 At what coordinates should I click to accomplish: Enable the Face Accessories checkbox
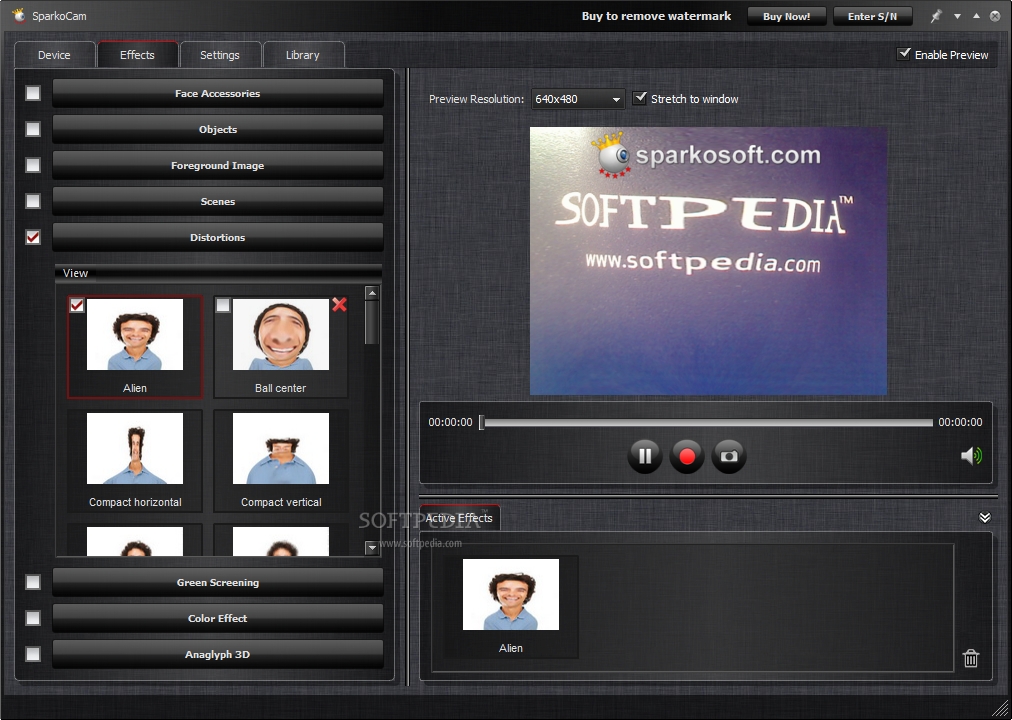point(33,94)
